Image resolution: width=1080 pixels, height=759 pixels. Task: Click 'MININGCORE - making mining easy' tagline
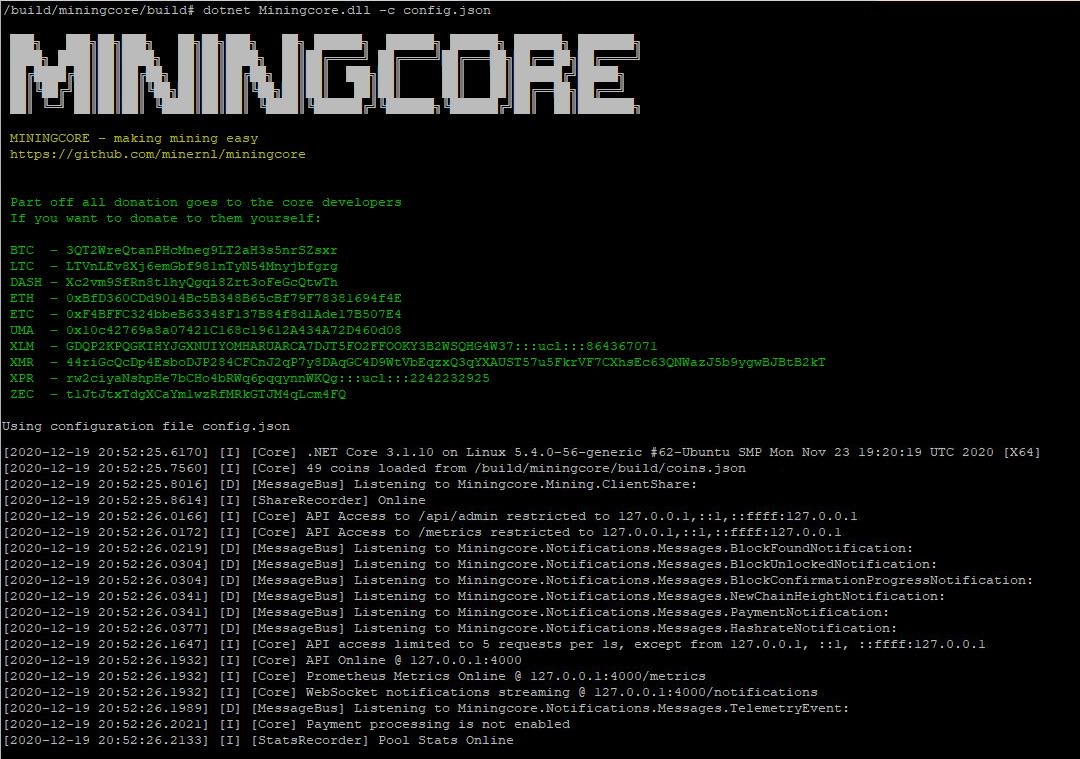point(134,138)
